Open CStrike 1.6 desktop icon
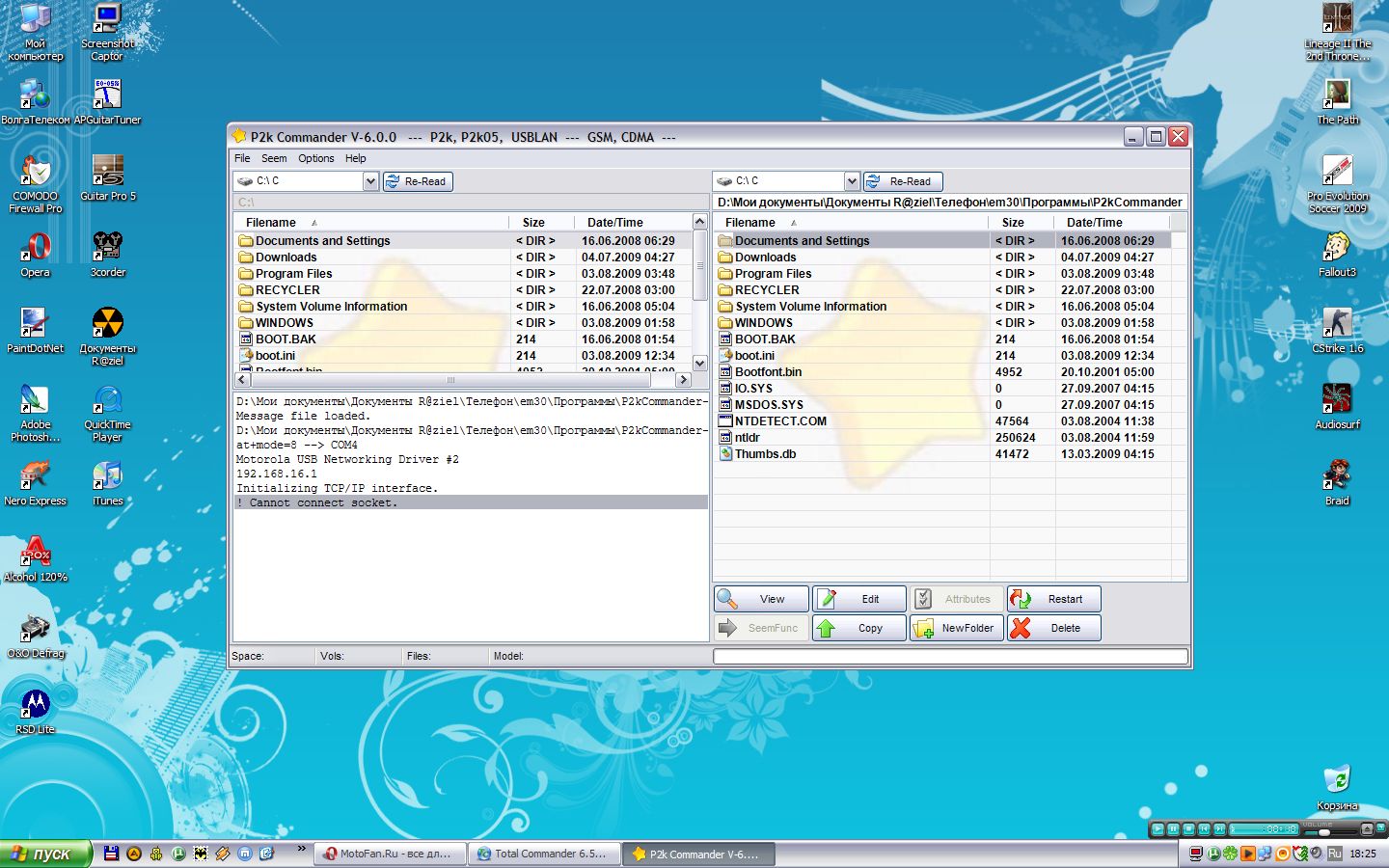Image resolution: width=1389 pixels, height=868 pixels. point(1337,331)
